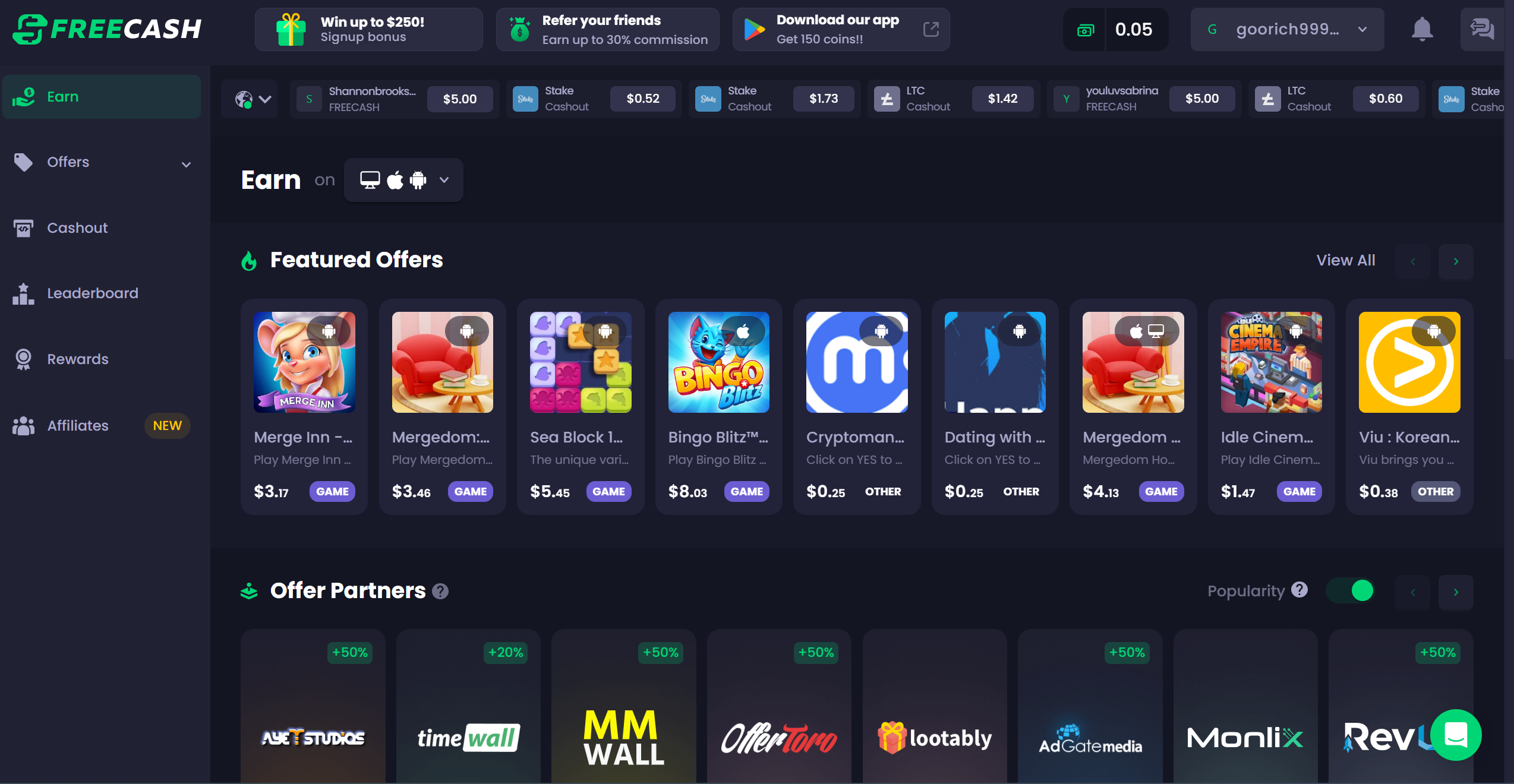Click the Offer Partners help question mark
This screenshot has height=784, width=1514.
tap(440, 591)
